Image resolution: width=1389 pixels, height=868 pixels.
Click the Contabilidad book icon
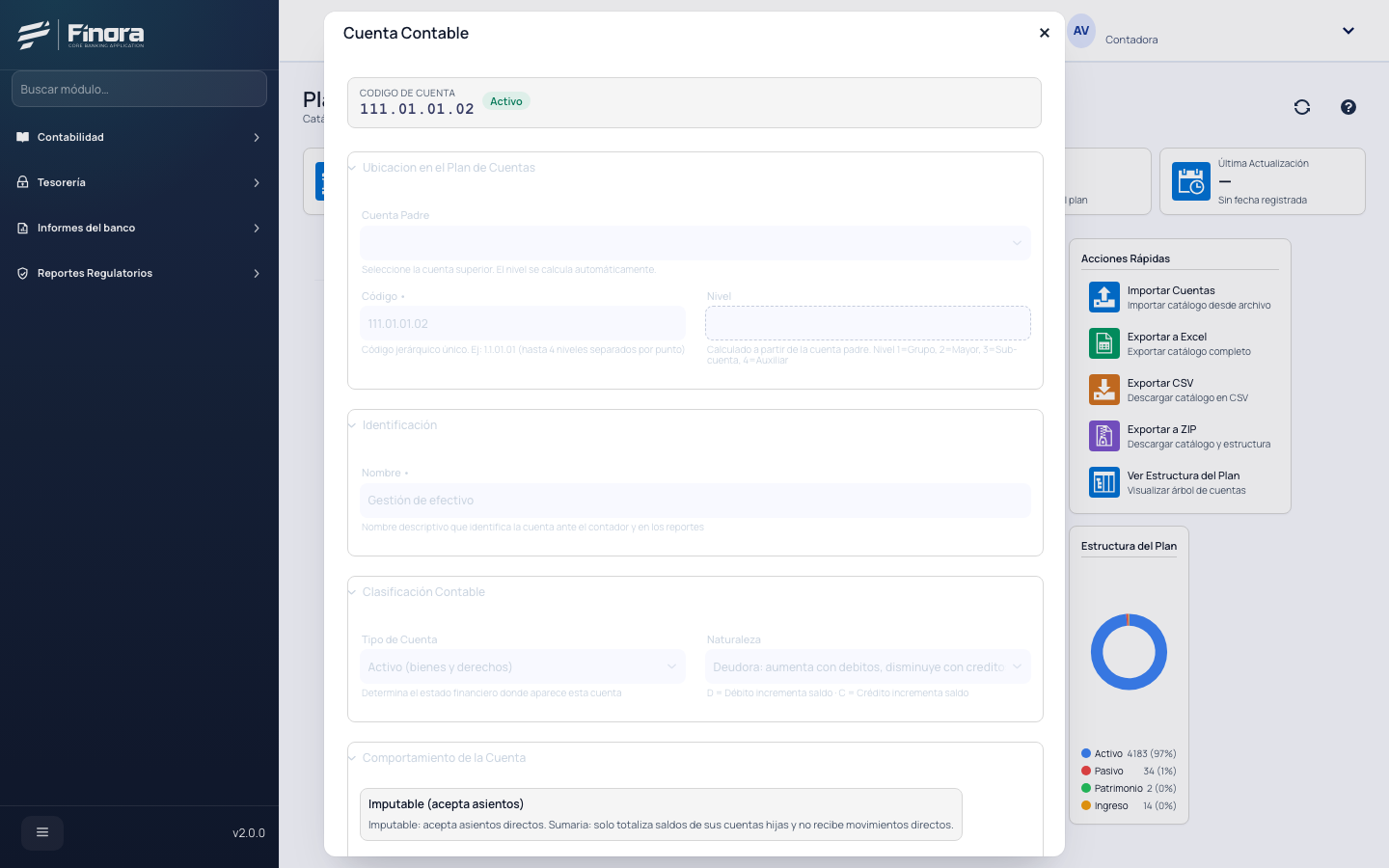pos(23,137)
